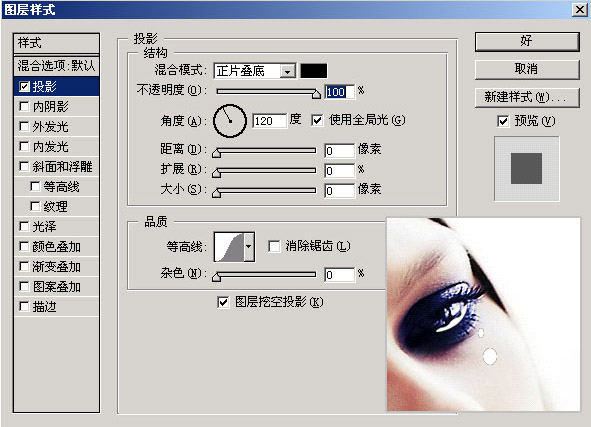Select the 样式 list header

pyautogui.click(x=57, y=43)
